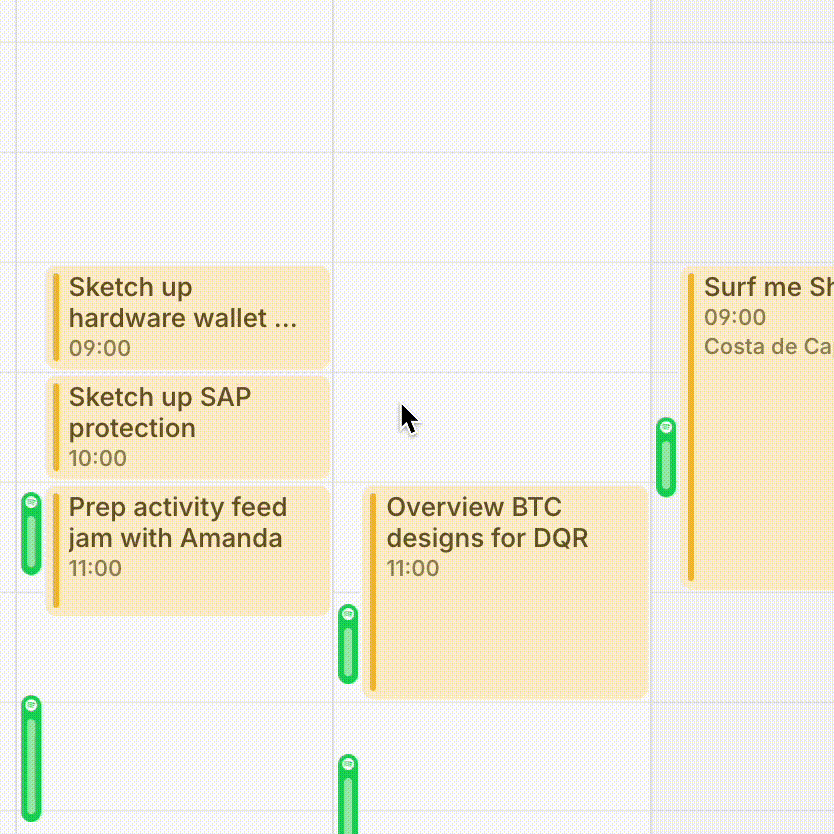
Task: Open long Spotify pill at bottom of left column
Action: click(31, 759)
